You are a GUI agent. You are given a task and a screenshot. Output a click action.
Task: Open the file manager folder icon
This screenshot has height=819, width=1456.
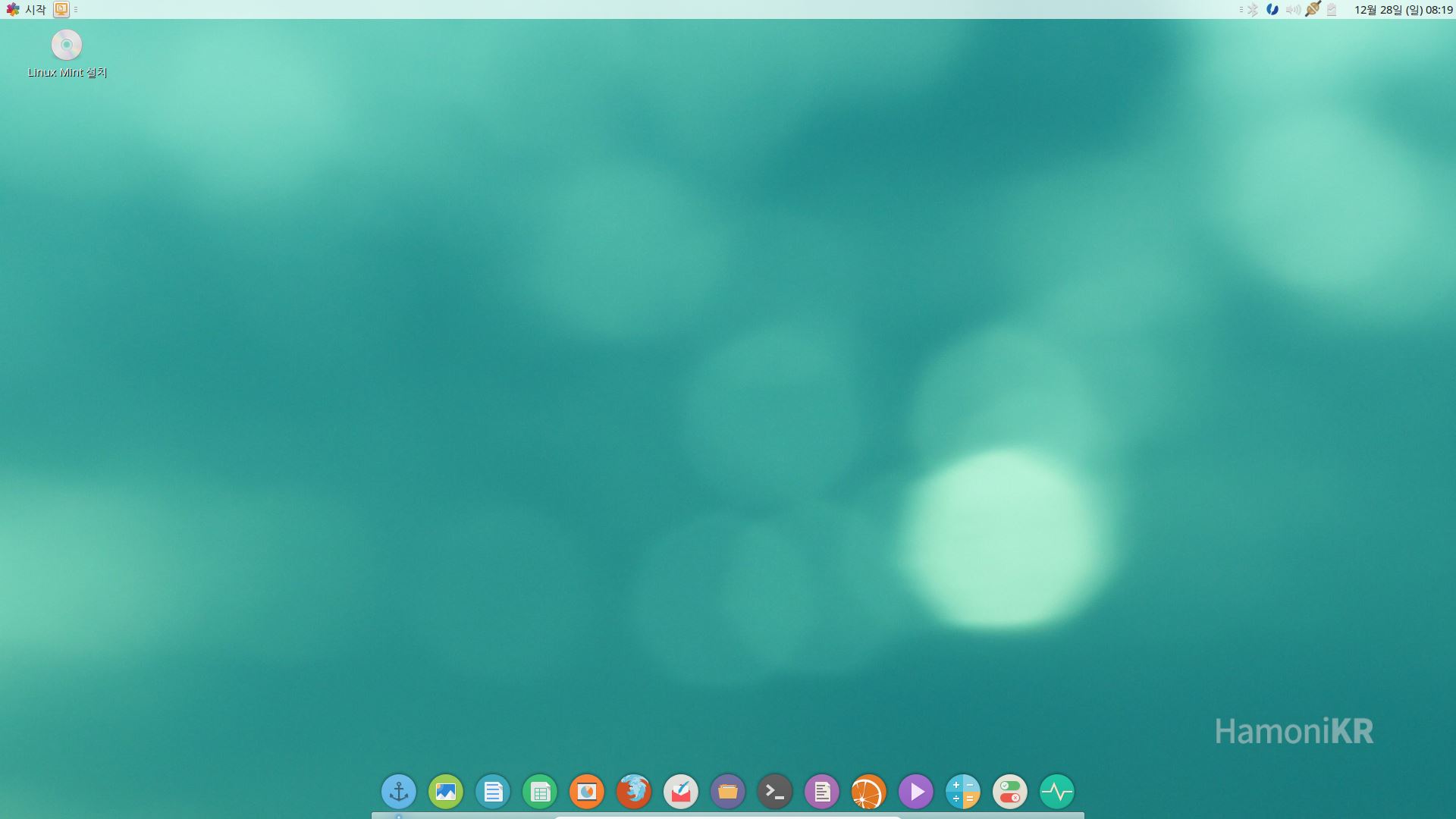728,792
